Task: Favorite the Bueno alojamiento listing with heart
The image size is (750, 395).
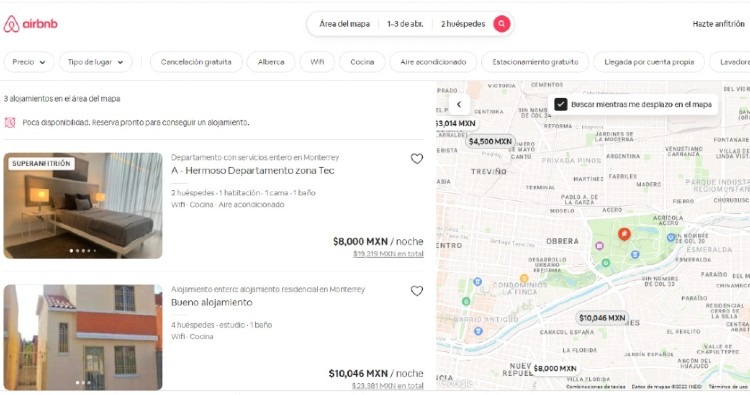Action: [x=417, y=291]
